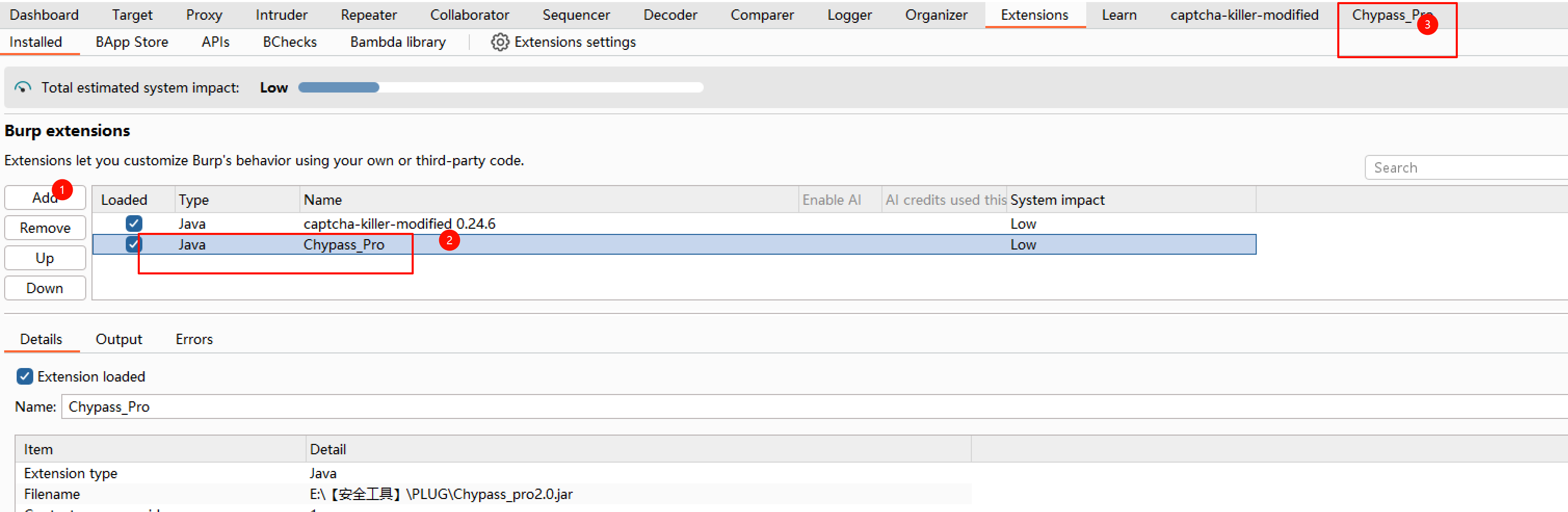Screen dimensions: 1568x512
Task: Focus the extensions Search field
Action: point(1466,167)
